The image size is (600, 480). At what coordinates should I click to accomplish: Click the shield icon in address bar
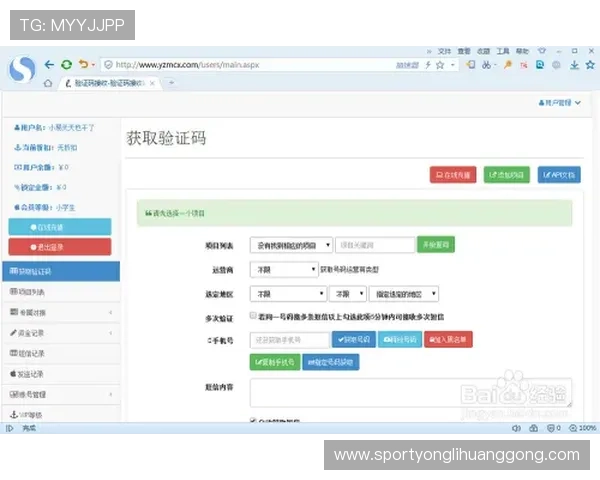(x=108, y=65)
